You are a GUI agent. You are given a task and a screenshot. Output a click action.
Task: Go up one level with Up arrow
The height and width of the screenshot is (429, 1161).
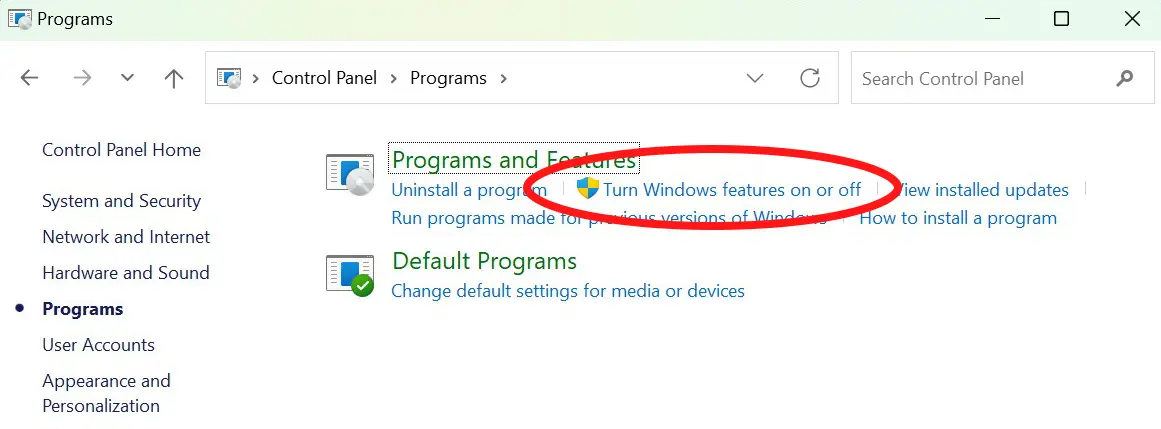173,79
